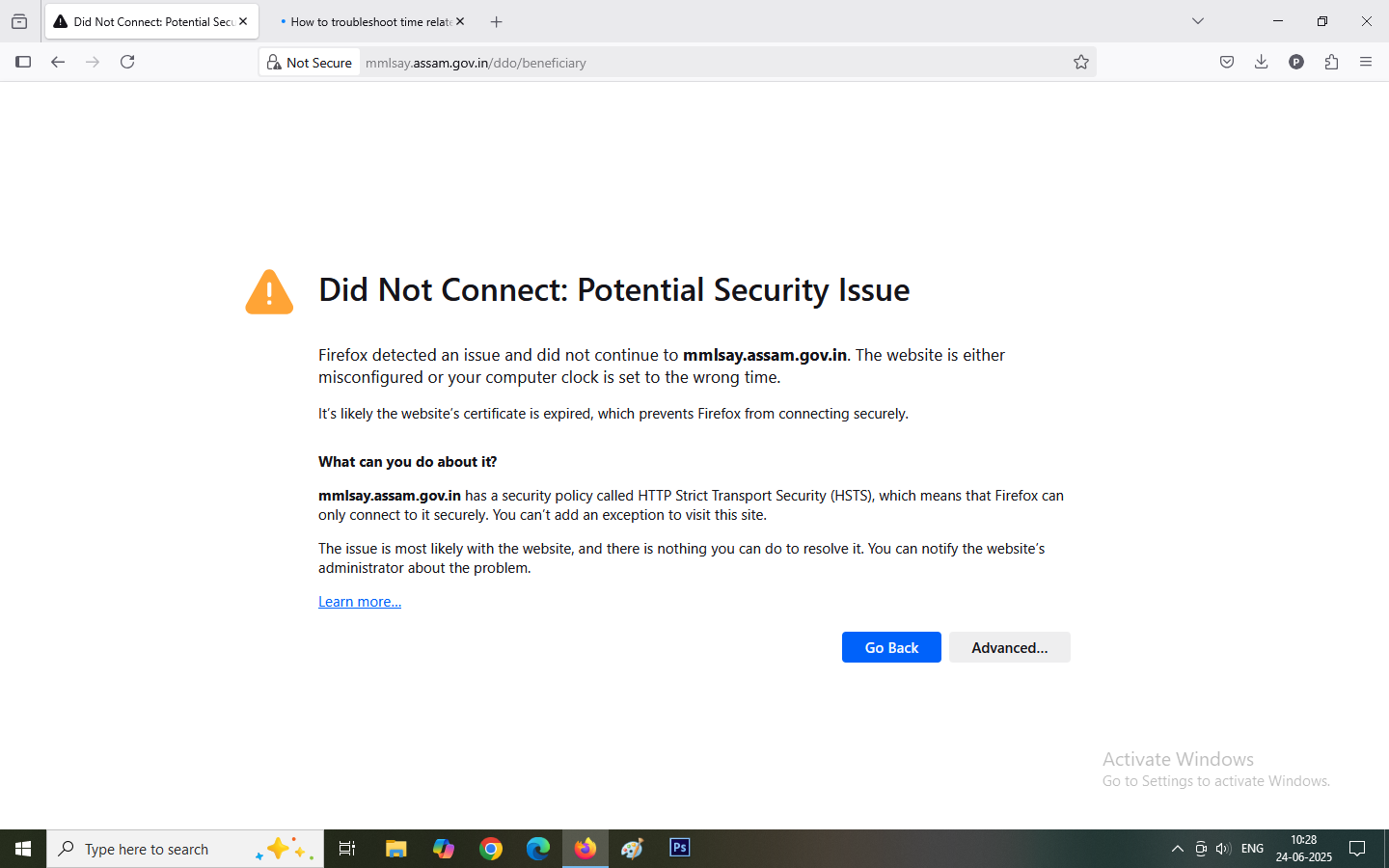Viewport: 1389px width, 868px height.
Task: Reload the page with the refresh icon
Action: point(127,62)
